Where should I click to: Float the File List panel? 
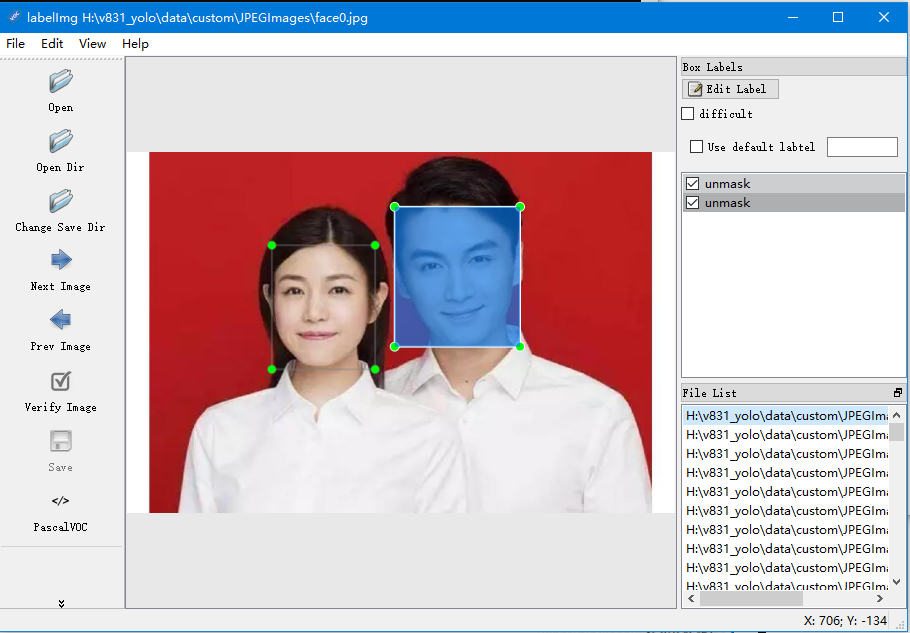tap(897, 393)
